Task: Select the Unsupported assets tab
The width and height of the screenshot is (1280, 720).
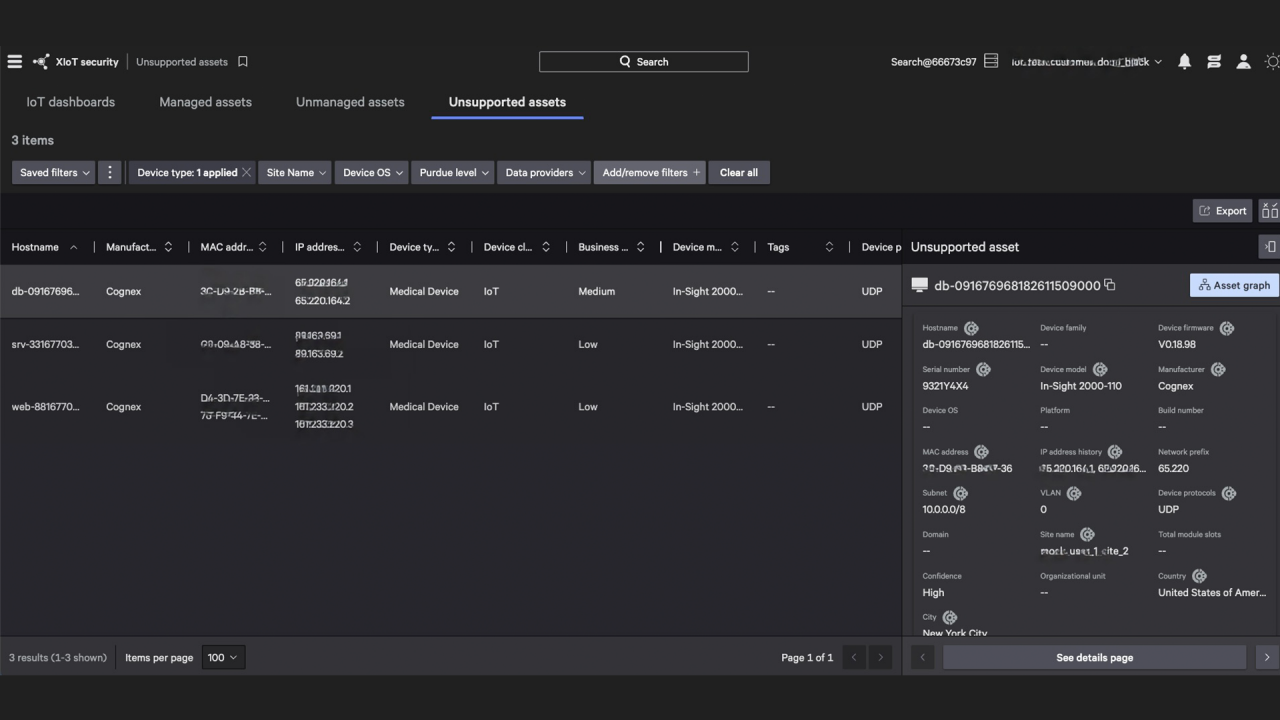Action: coord(507,102)
